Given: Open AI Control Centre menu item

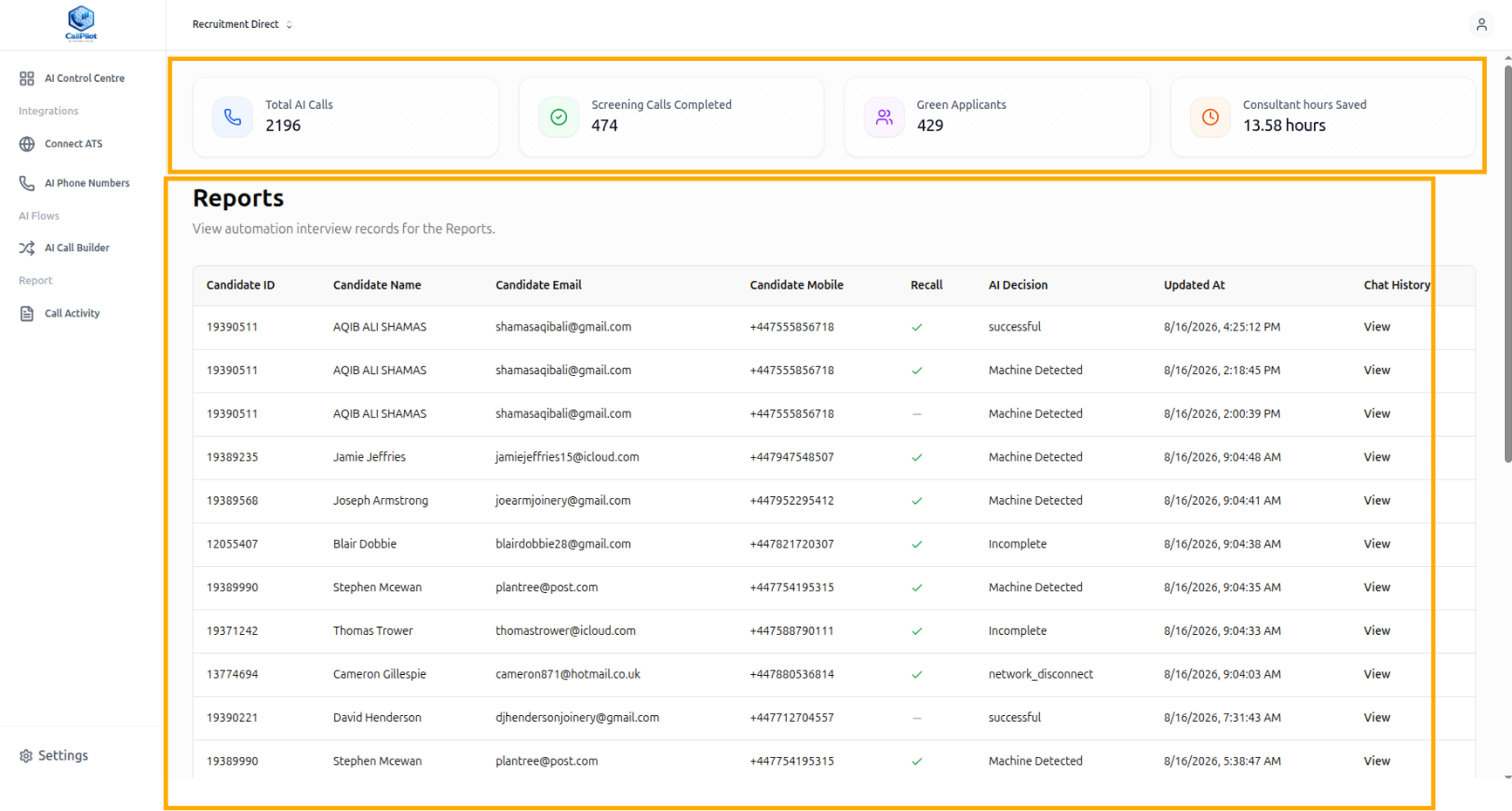Looking at the screenshot, I should (84, 78).
